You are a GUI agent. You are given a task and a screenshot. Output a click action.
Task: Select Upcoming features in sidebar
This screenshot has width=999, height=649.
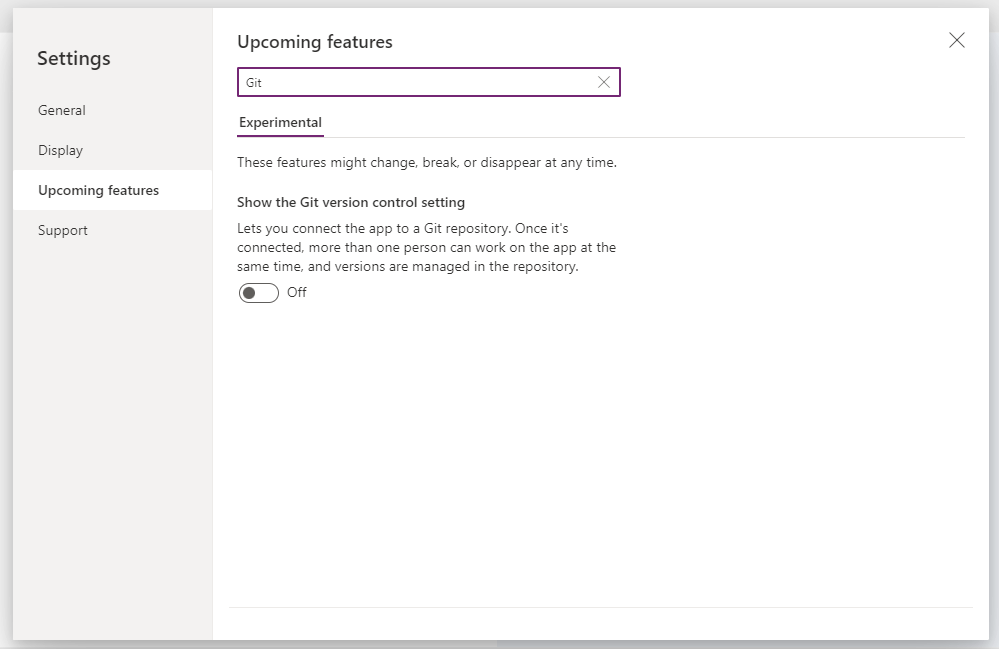click(x=112, y=190)
